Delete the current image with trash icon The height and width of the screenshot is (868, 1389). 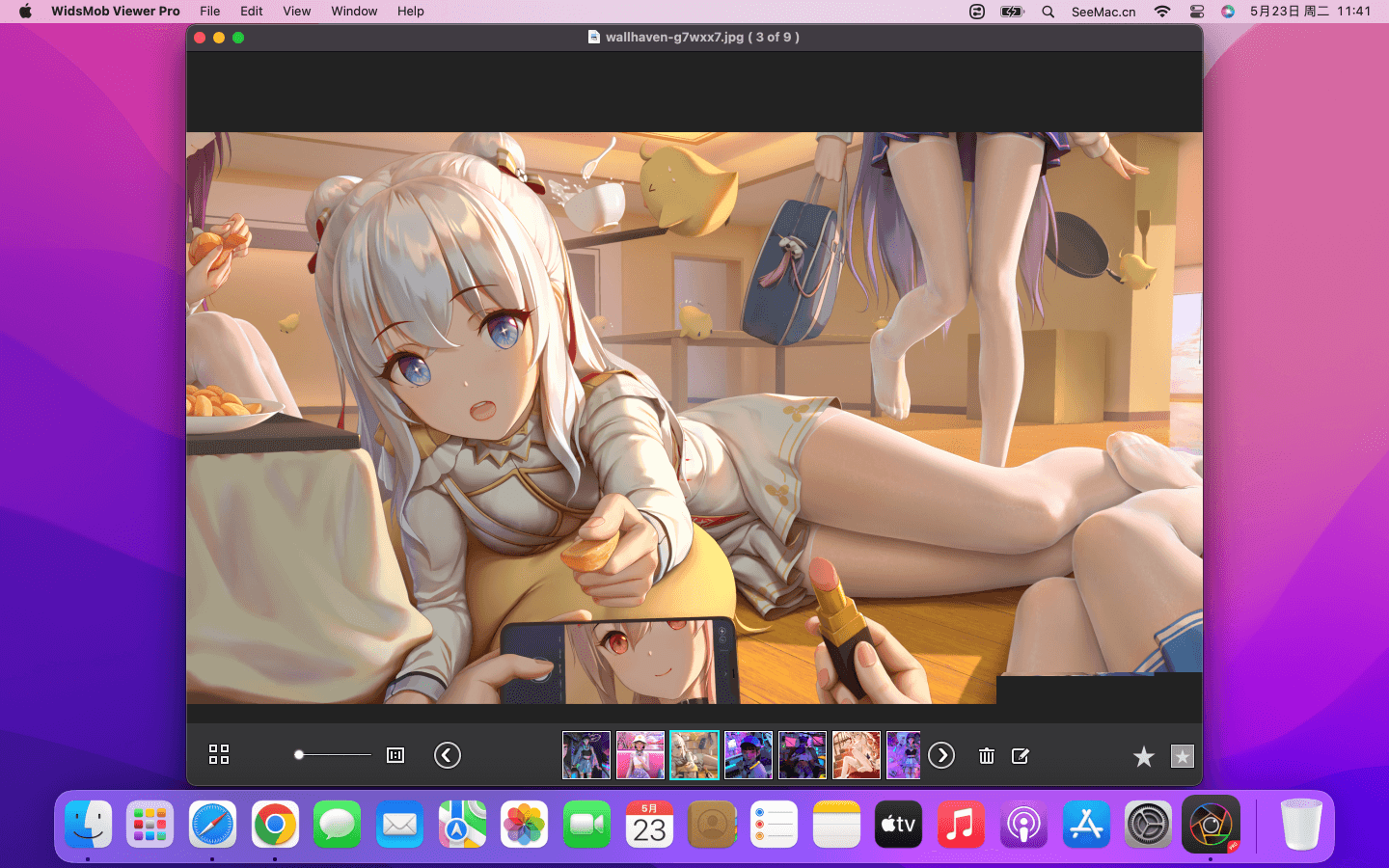986,756
